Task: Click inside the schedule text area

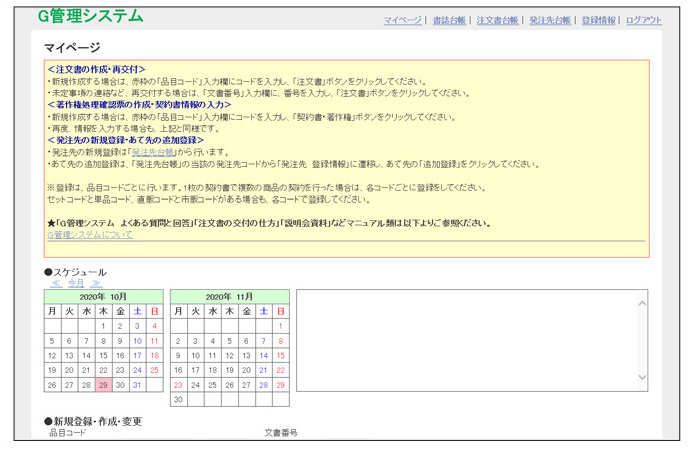Action: pos(465,340)
